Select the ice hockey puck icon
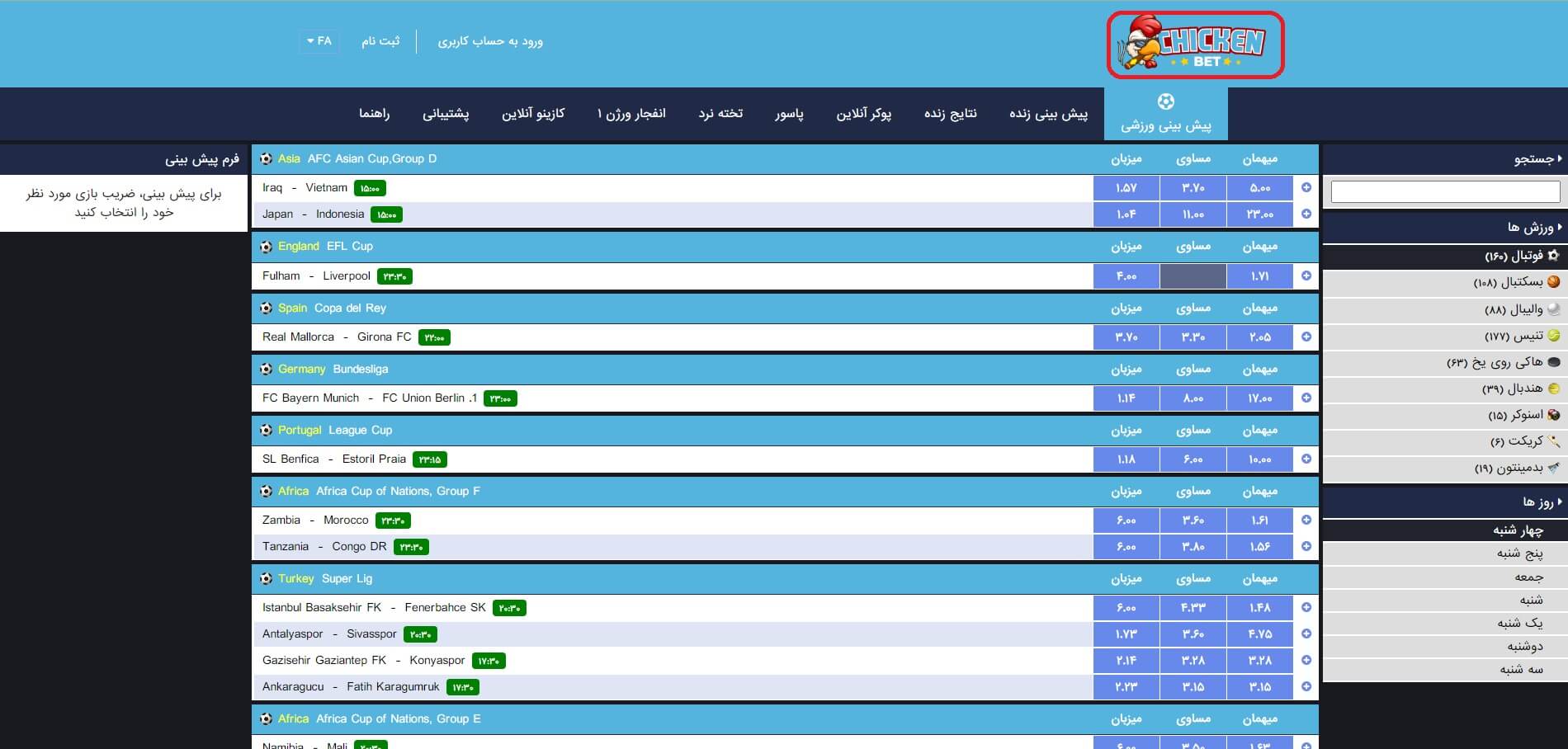The height and width of the screenshot is (749, 1568). click(x=1553, y=362)
